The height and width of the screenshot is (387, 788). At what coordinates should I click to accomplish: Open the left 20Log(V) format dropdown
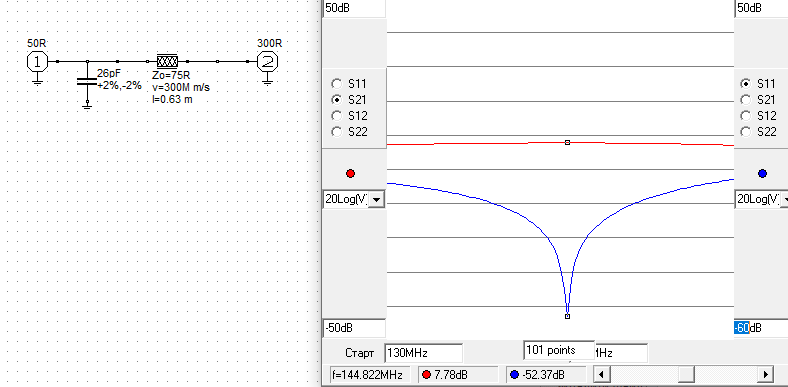tap(376, 200)
